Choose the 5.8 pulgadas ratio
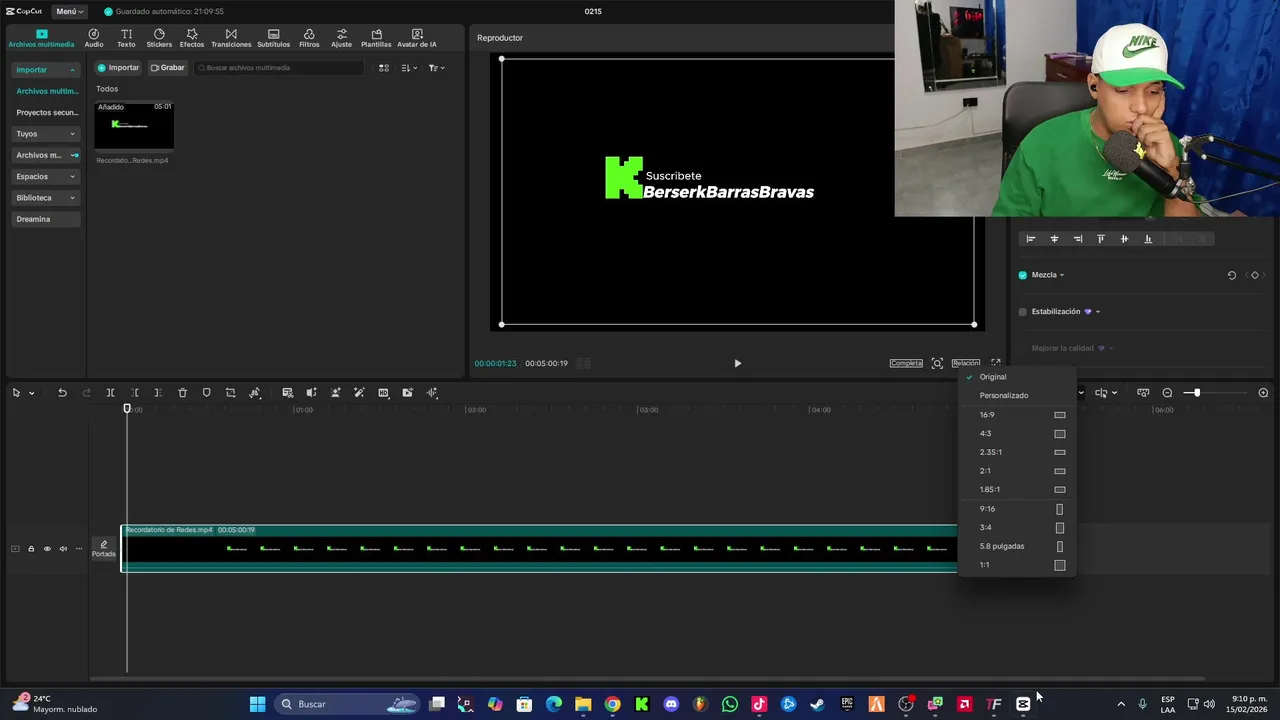Viewport: 1280px width, 720px height. tap(1017, 546)
